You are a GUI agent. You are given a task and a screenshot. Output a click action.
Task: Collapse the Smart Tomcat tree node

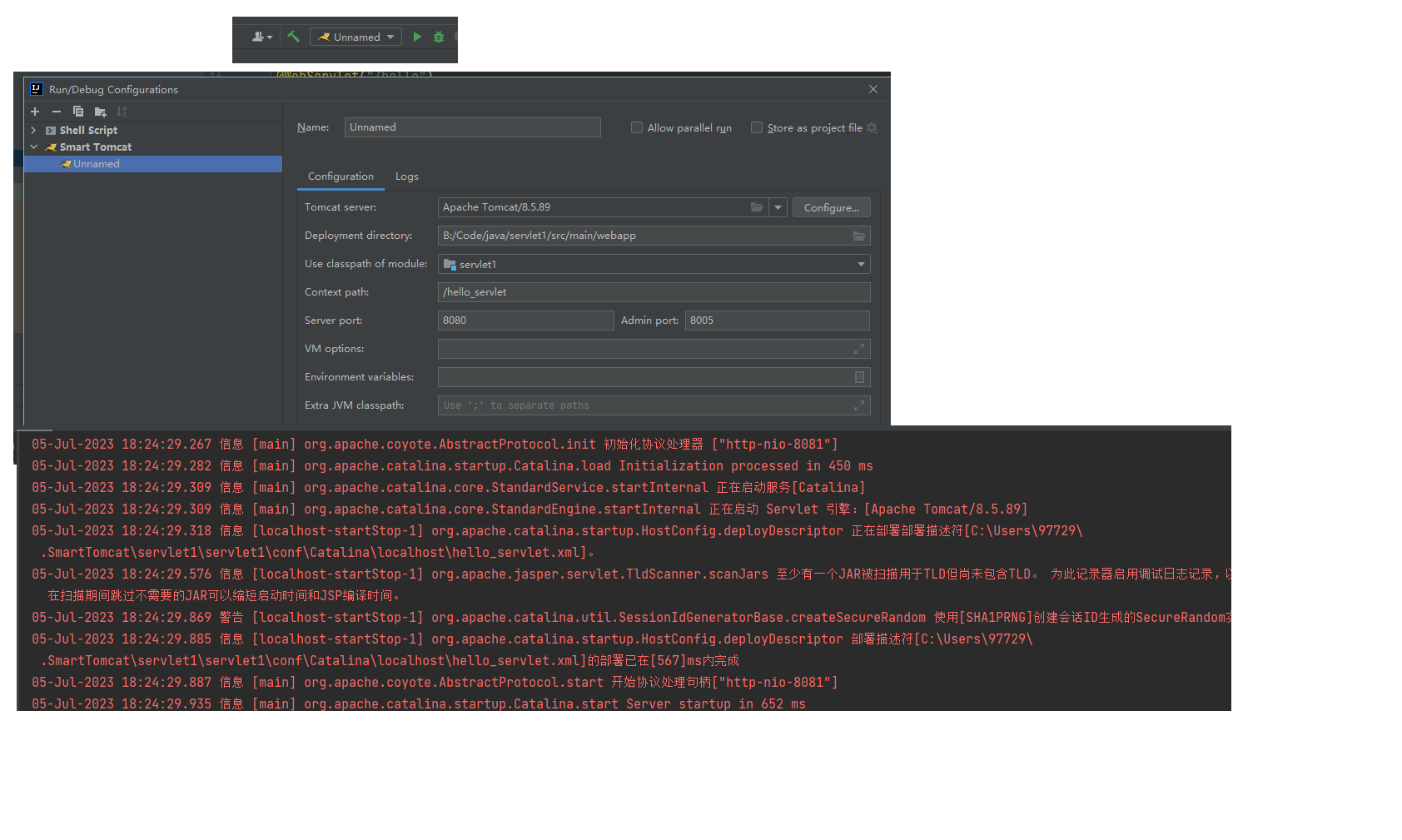pos(33,147)
